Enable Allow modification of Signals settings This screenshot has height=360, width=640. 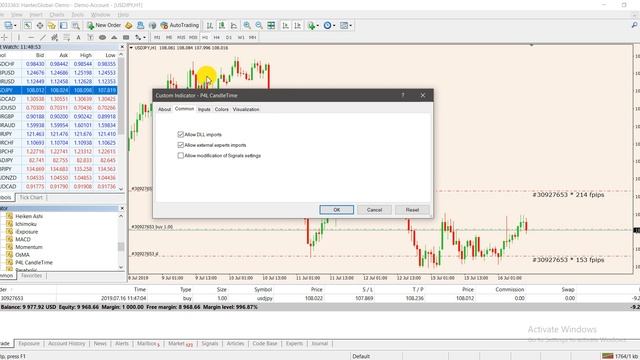[180, 156]
